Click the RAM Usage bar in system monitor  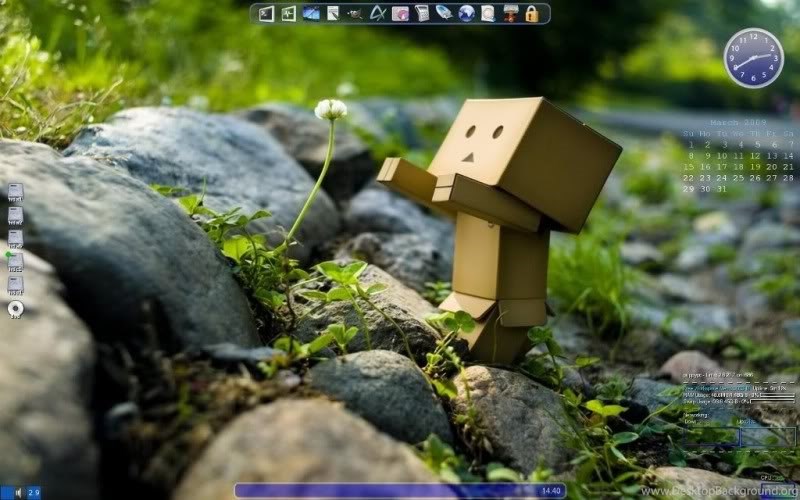778,395
